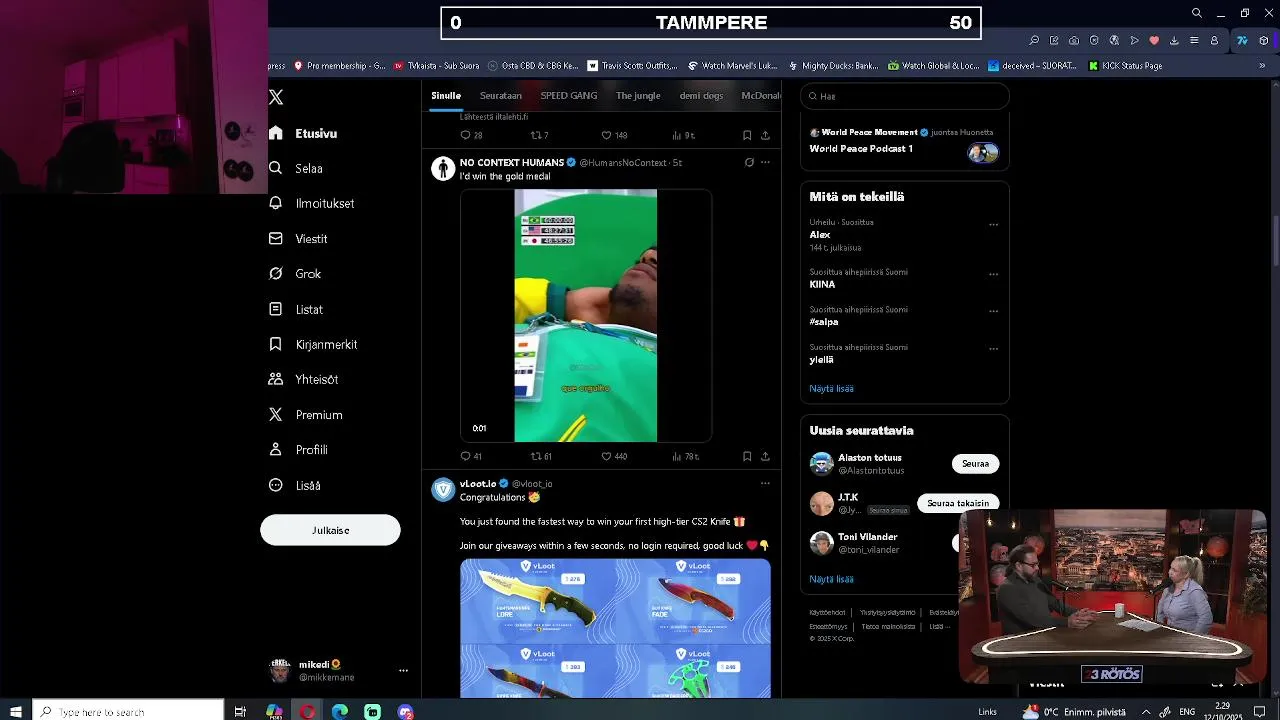Click the X logo in sidebar
Viewport: 1280px width, 720px height.
point(276,97)
